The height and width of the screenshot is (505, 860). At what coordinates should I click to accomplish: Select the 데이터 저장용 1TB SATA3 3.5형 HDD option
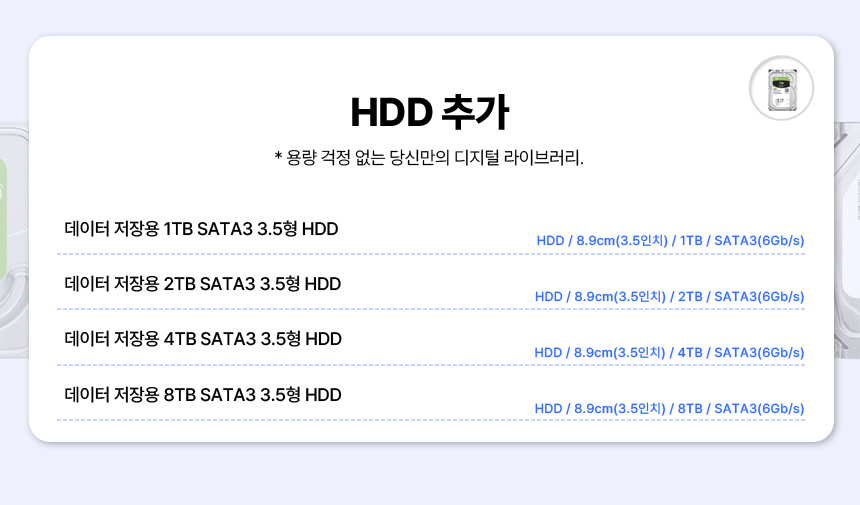(201, 229)
